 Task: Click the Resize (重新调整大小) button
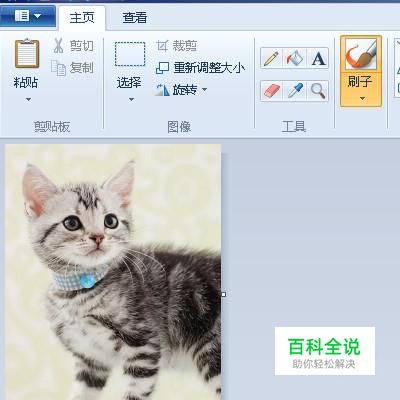(x=200, y=68)
